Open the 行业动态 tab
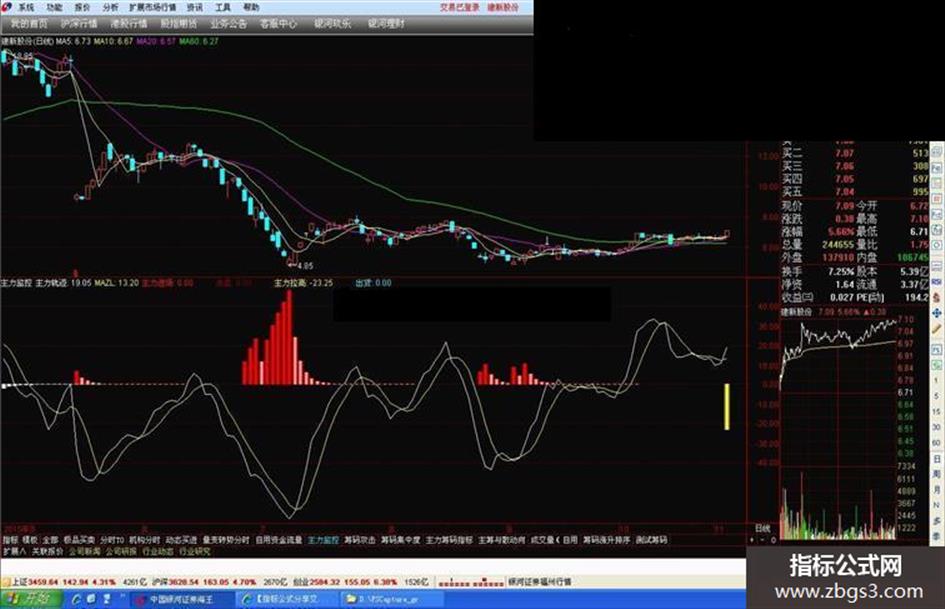This screenshot has height=609, width=945. coord(158,551)
